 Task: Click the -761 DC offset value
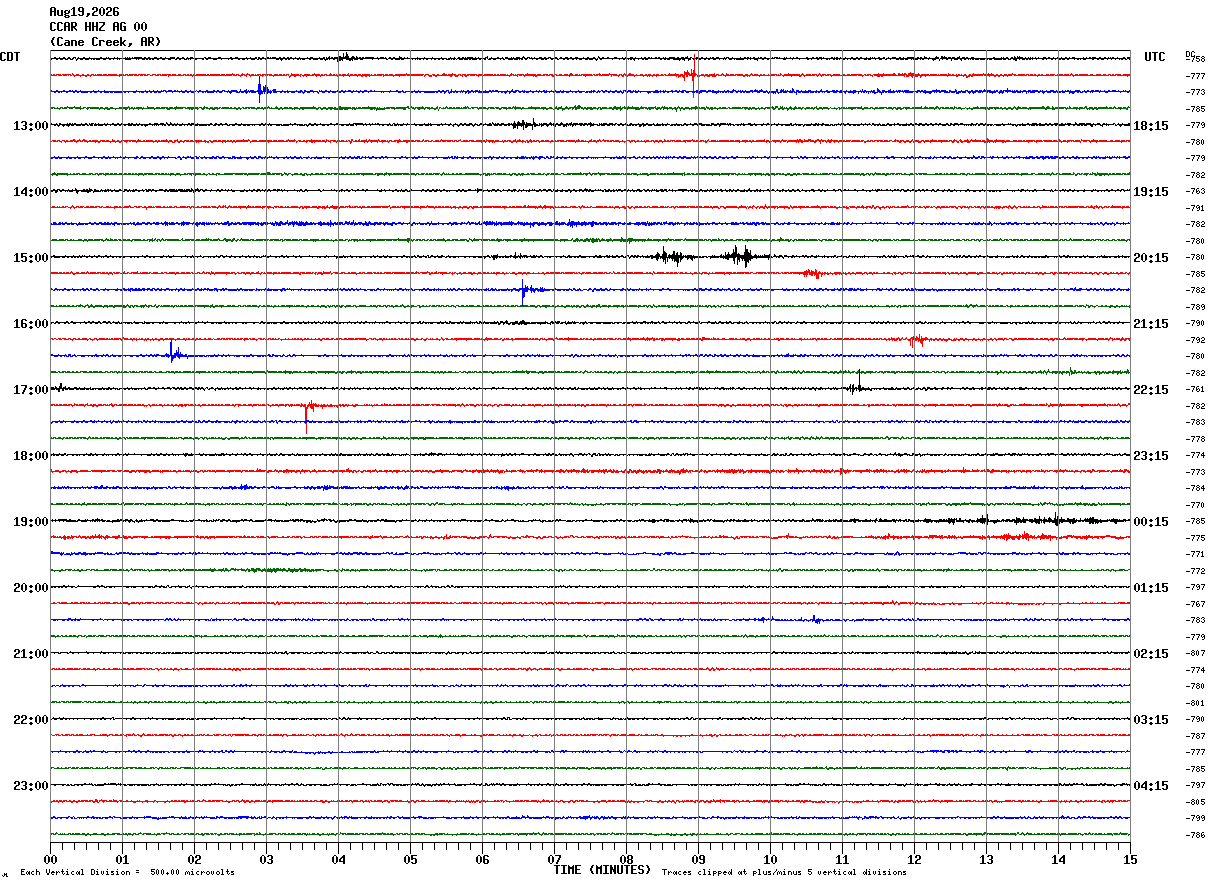click(x=1195, y=389)
